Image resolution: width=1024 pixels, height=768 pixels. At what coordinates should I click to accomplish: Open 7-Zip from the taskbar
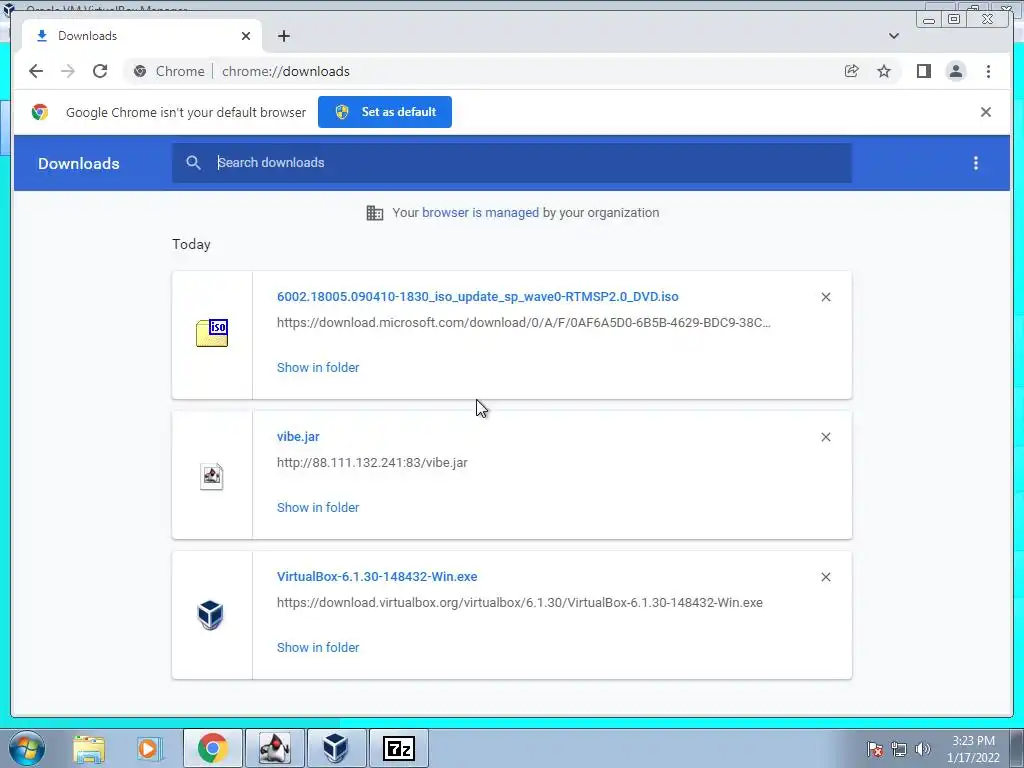[x=399, y=748]
